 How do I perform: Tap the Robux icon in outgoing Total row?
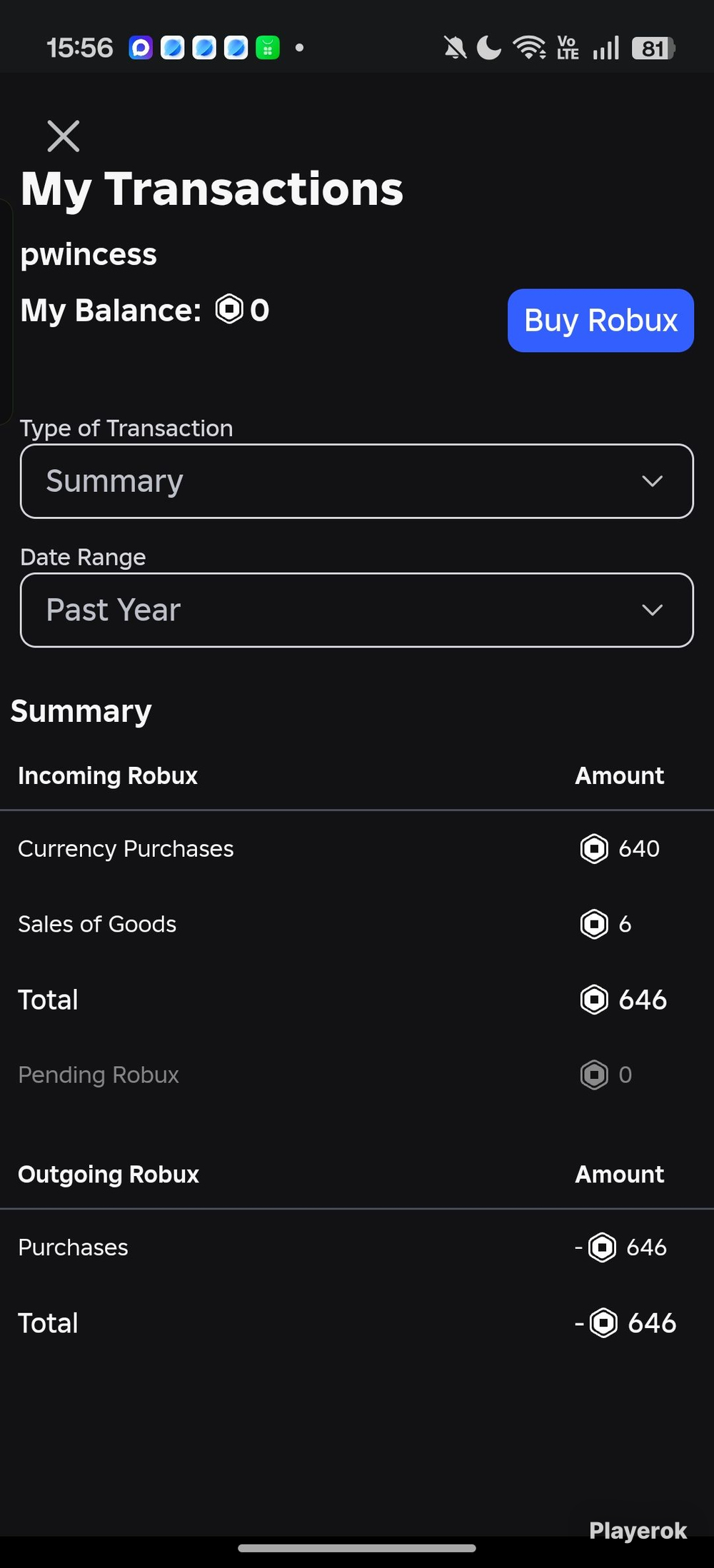point(603,1323)
